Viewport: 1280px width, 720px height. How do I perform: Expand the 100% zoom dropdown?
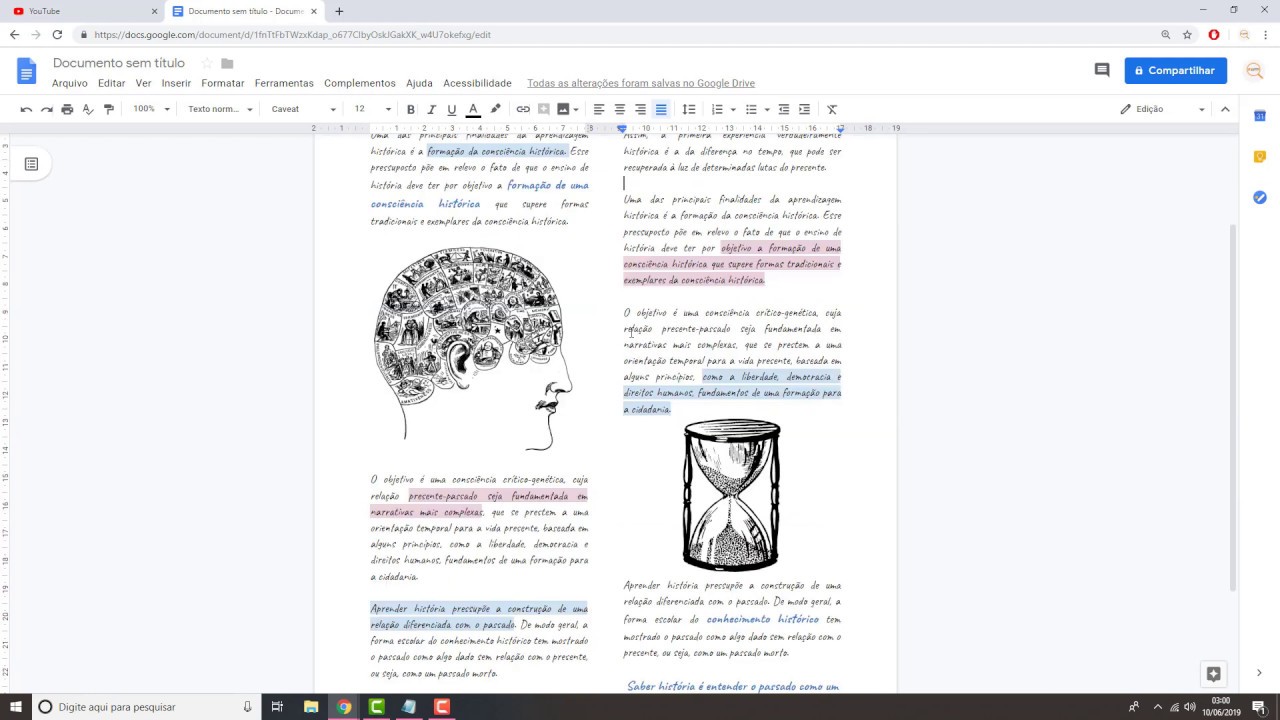click(x=151, y=109)
